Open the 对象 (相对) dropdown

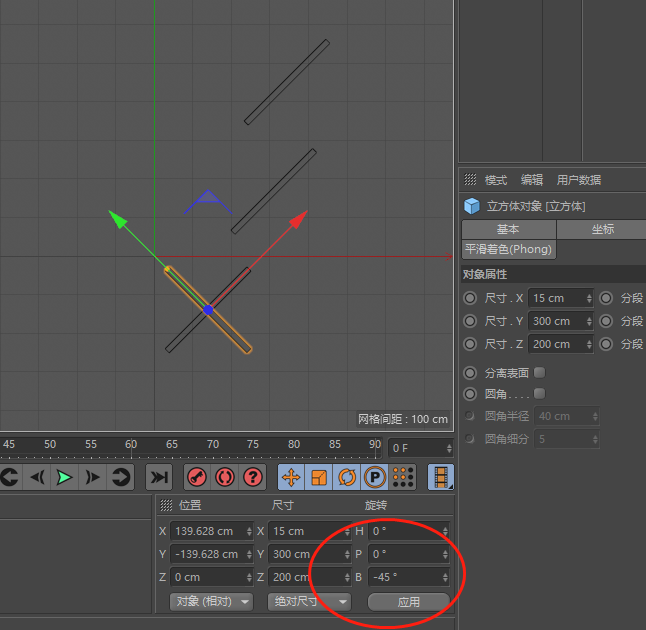click(213, 601)
